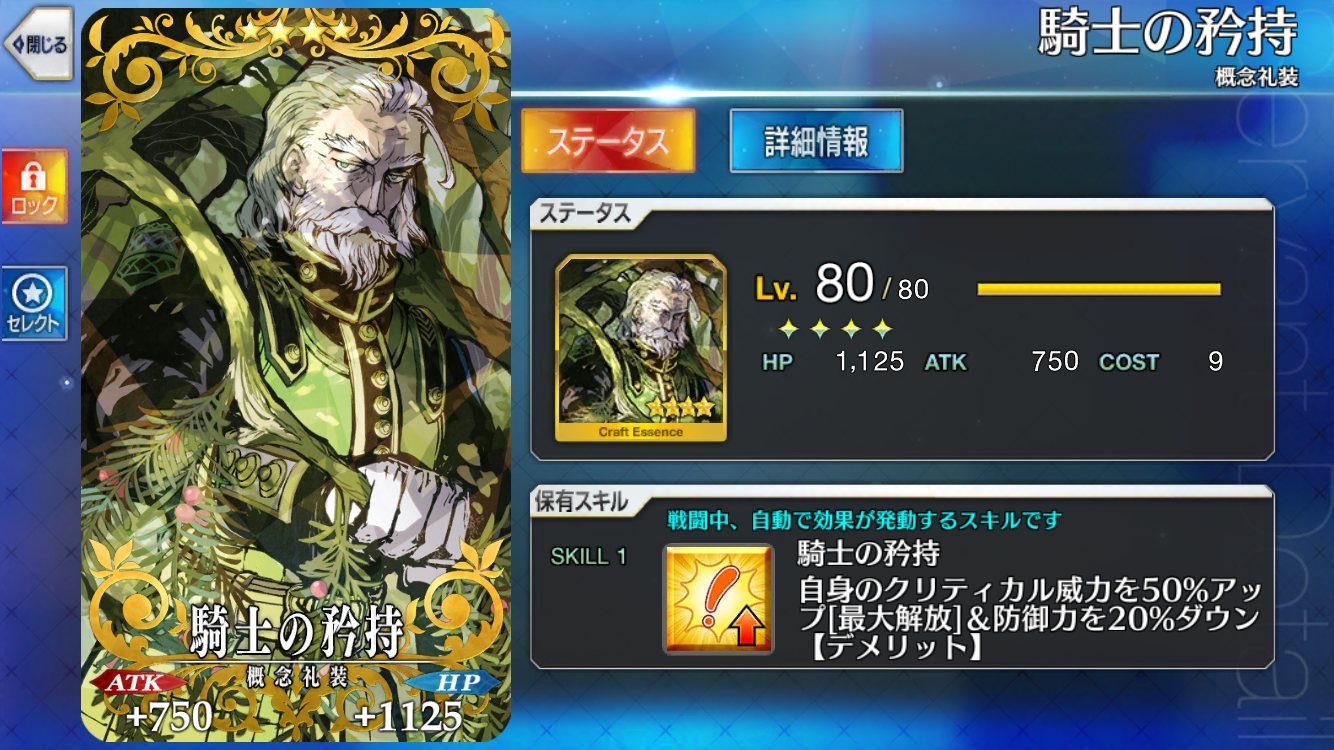The width and height of the screenshot is (1334, 750).
Task: Close the card detail with 閉じる button
Action: [38, 44]
